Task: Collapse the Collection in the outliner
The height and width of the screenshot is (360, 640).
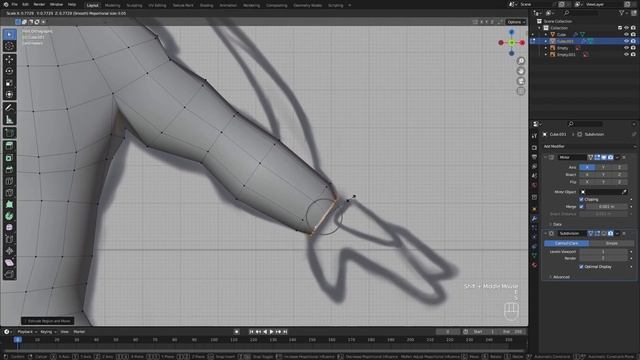Action: (x=540, y=28)
